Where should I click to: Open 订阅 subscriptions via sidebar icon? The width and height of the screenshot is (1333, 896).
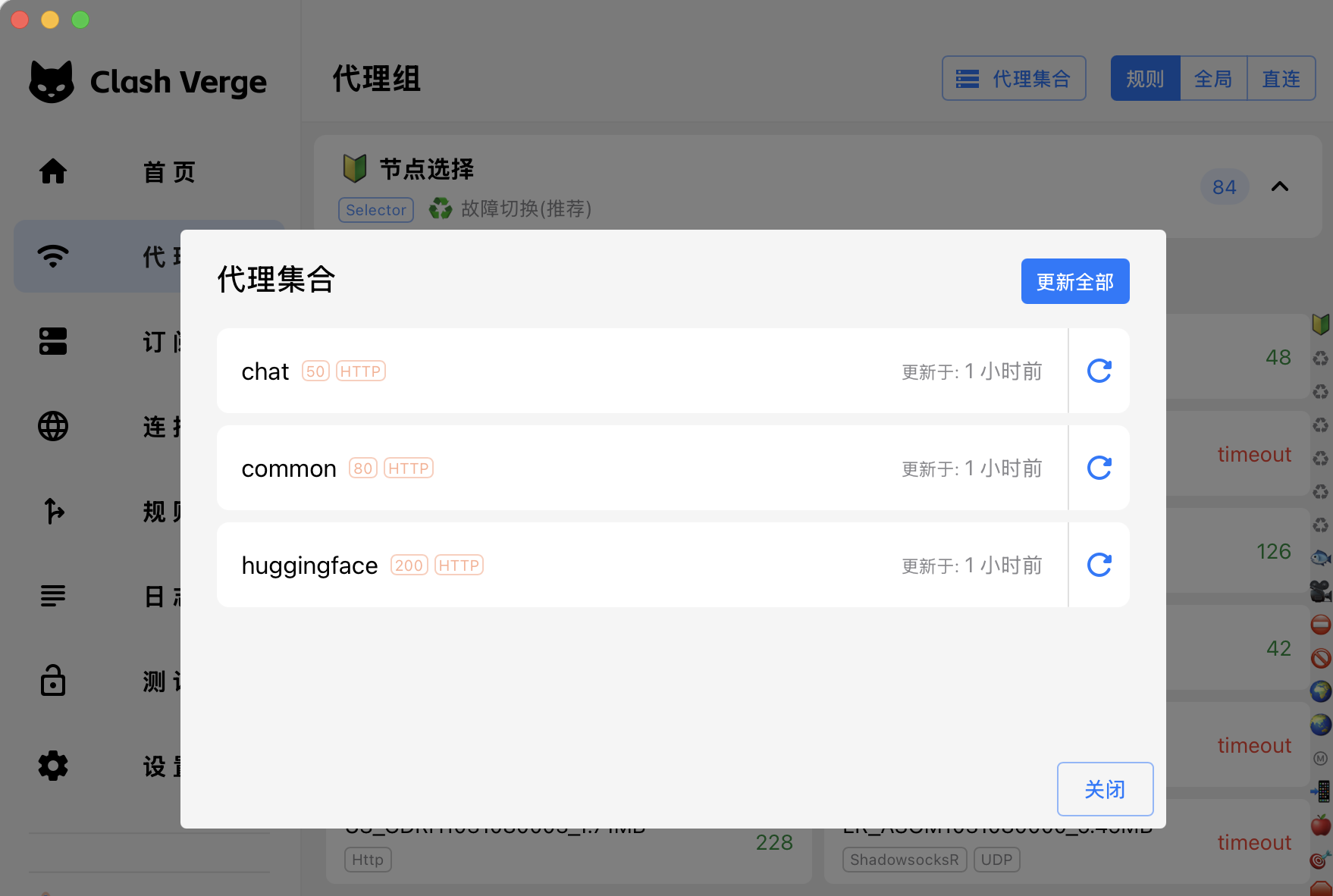[x=52, y=341]
